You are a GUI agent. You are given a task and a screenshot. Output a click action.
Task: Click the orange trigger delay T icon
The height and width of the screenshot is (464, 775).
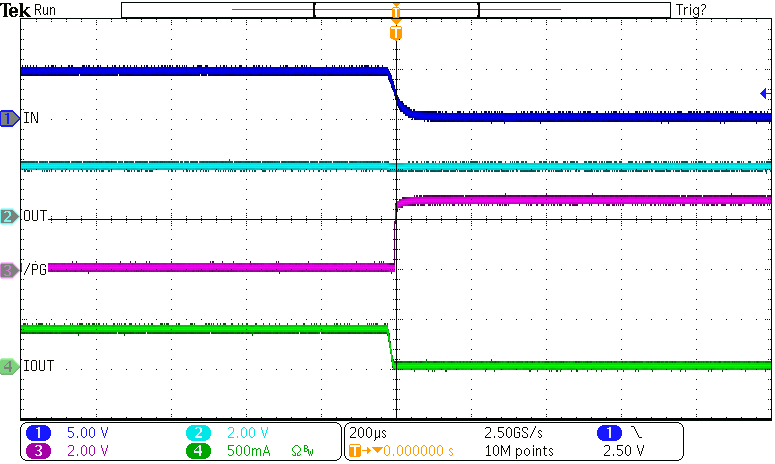355,451
